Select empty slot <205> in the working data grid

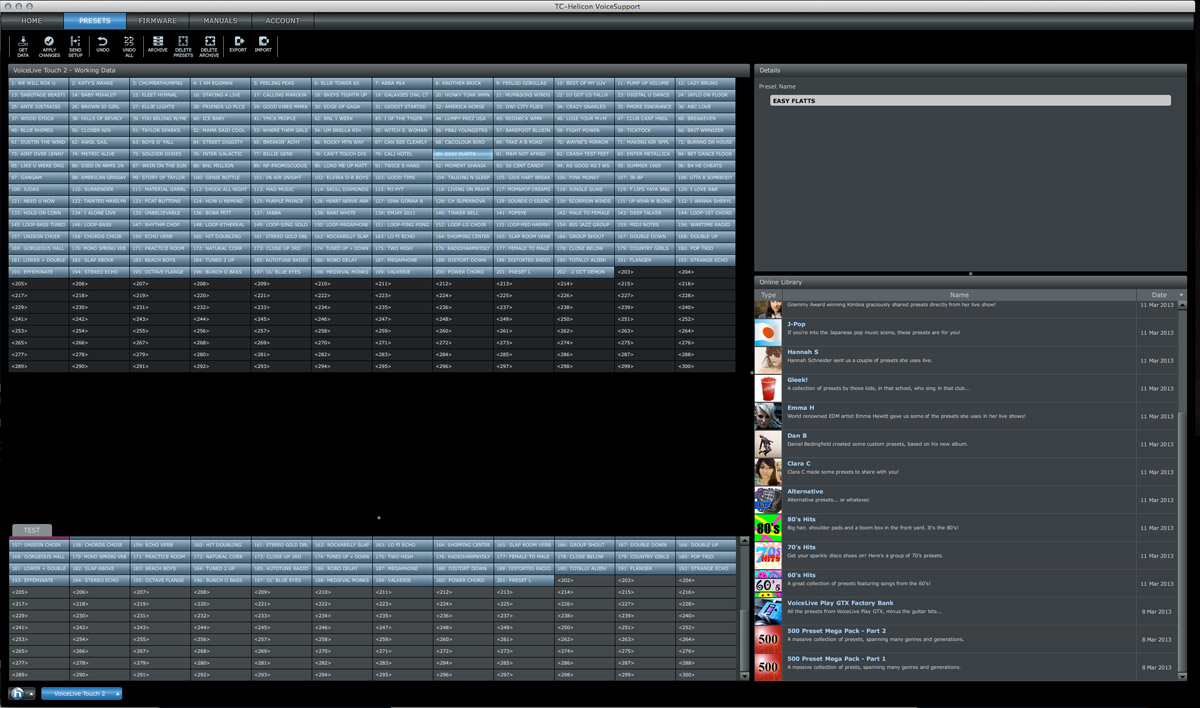(x=39, y=283)
